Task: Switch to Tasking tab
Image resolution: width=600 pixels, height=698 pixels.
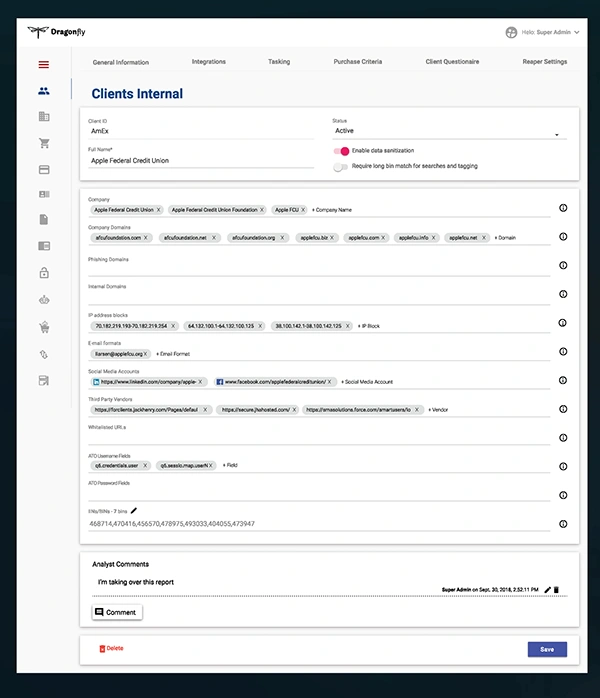Action: (279, 61)
